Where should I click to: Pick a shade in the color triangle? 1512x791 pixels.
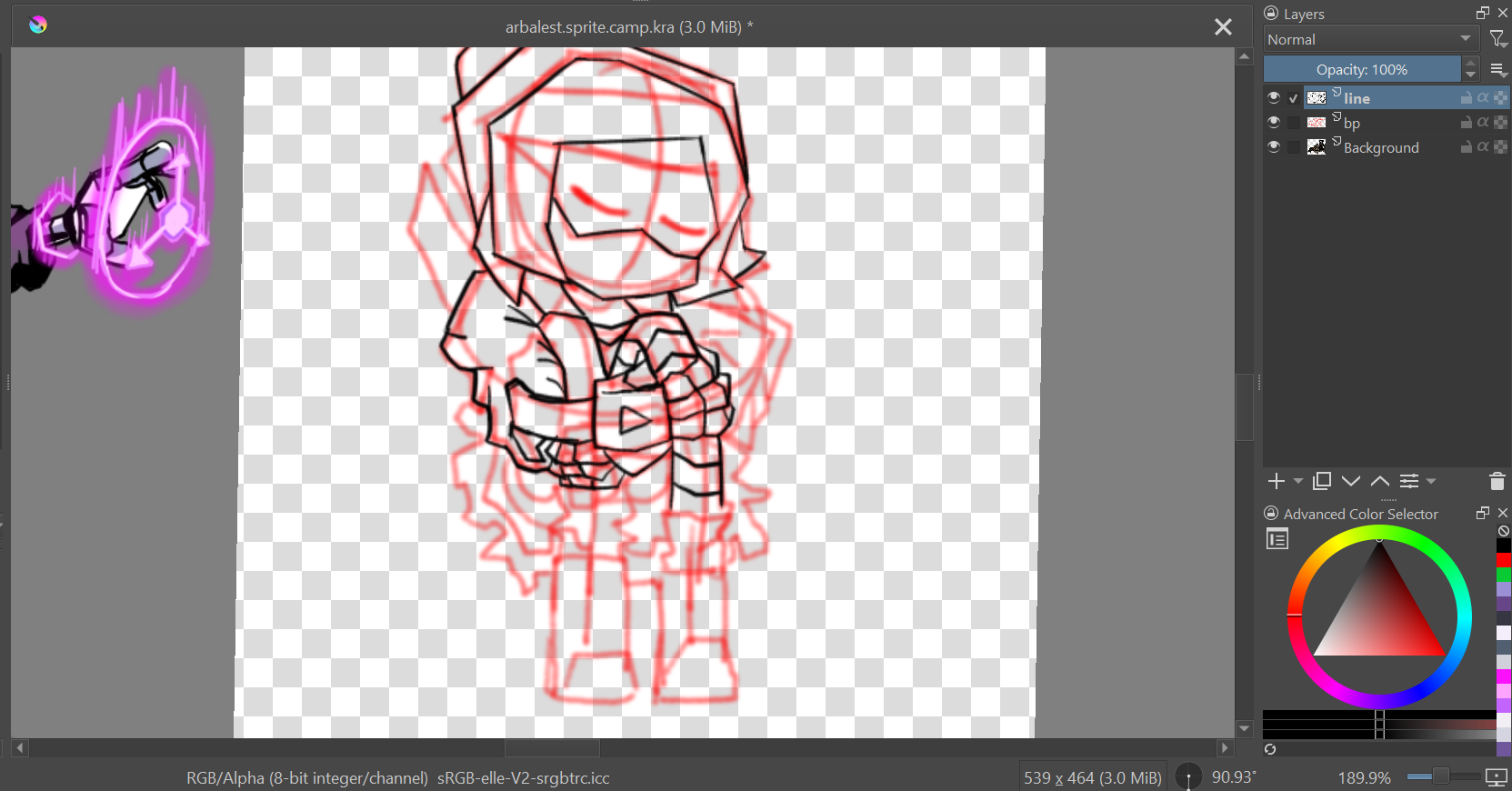pyautogui.click(x=1380, y=618)
